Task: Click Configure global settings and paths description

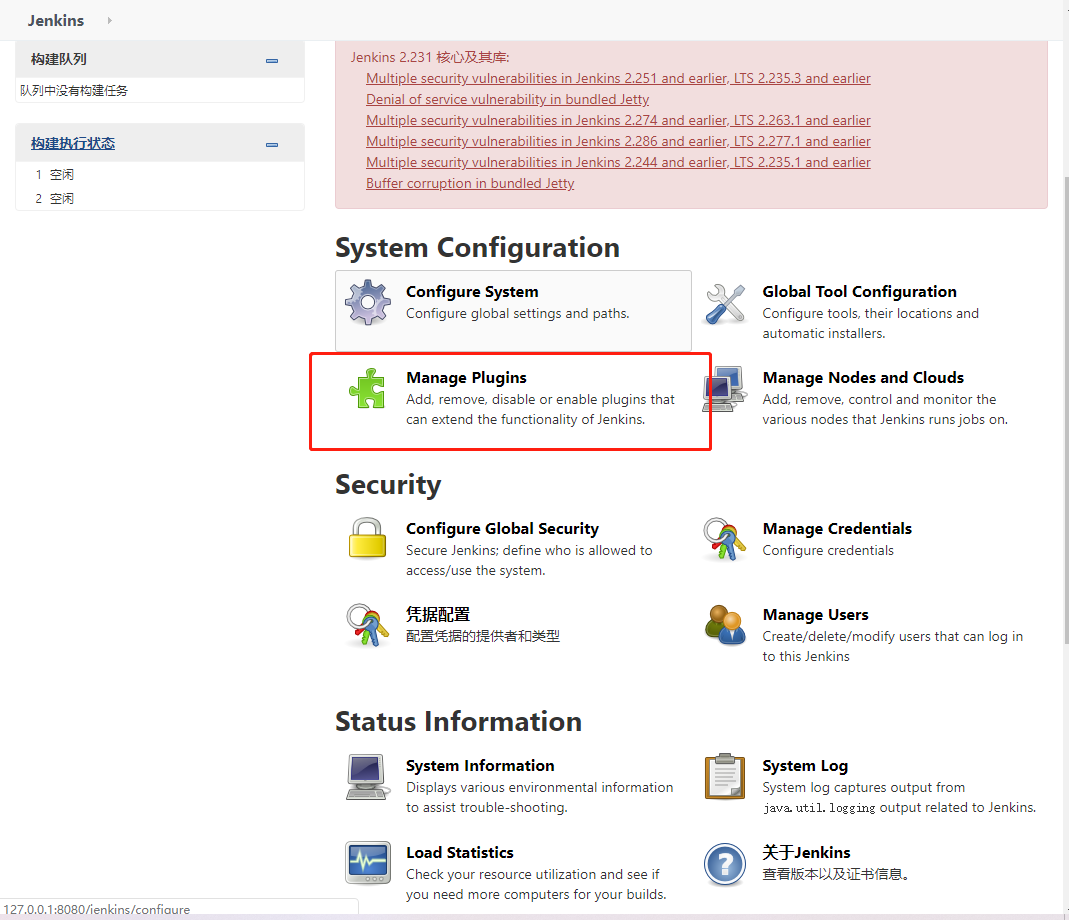Action: click(517, 313)
